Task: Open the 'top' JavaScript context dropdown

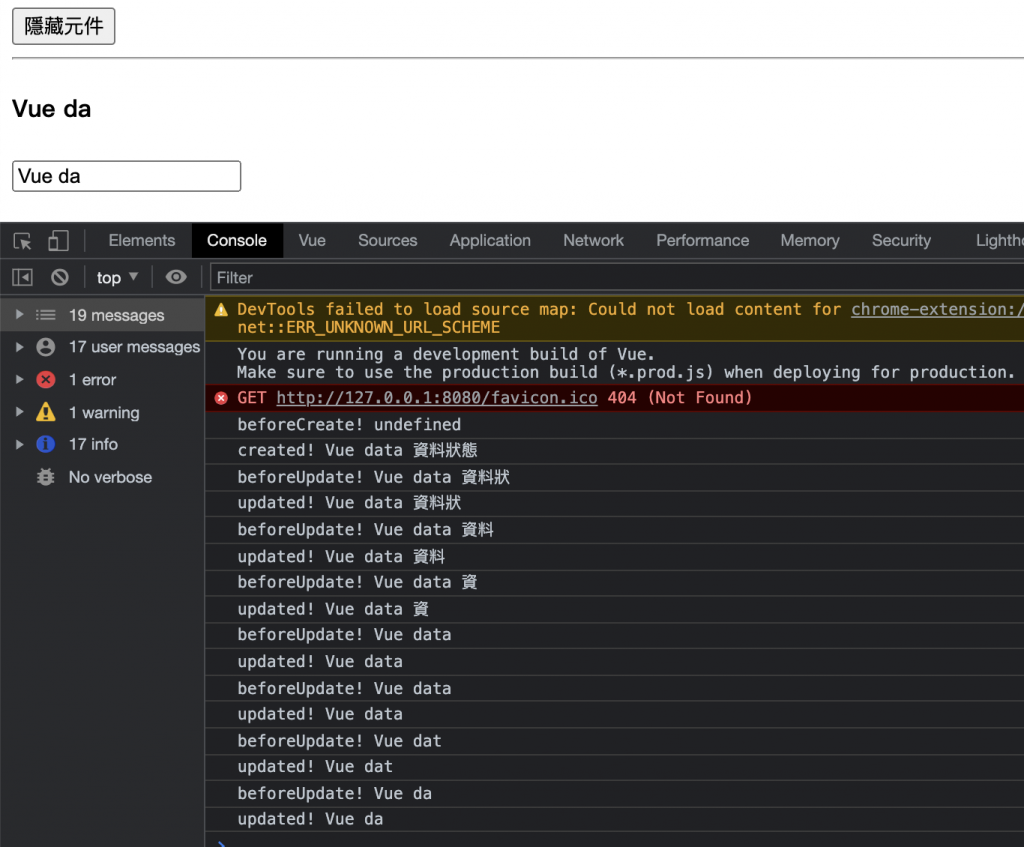Action: [118, 278]
